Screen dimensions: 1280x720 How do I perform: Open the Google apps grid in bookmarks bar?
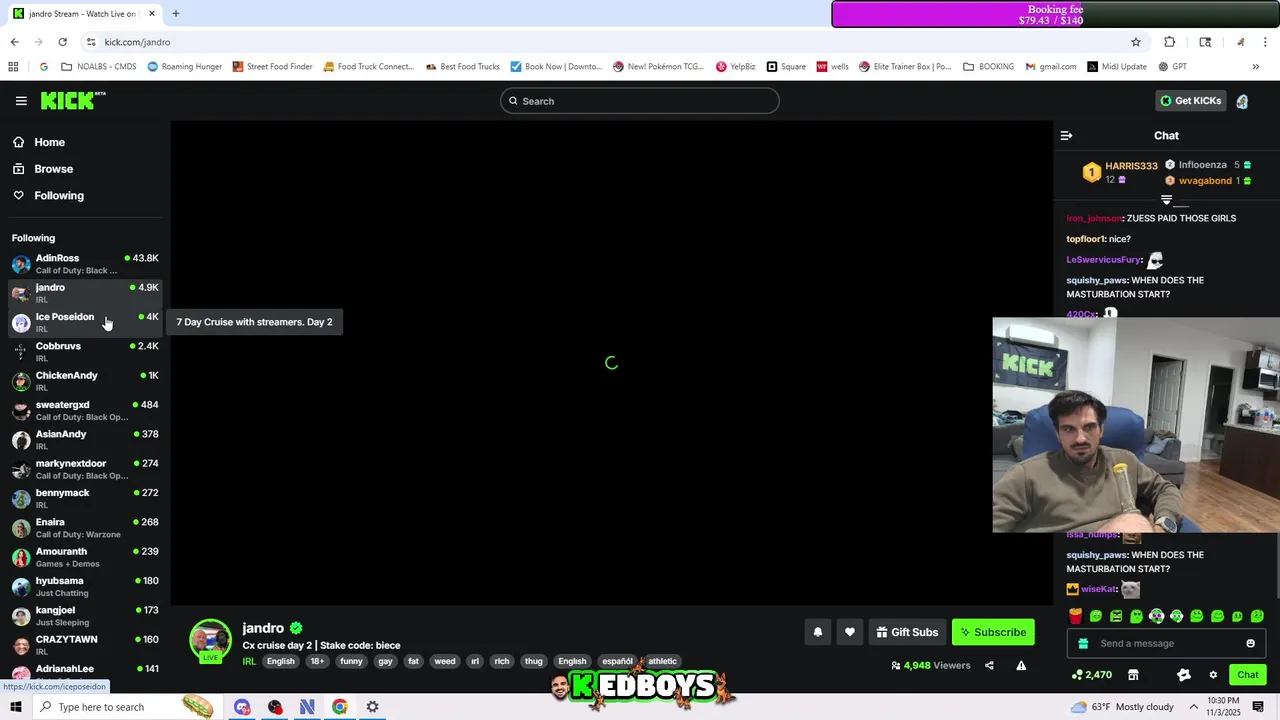click(x=13, y=67)
